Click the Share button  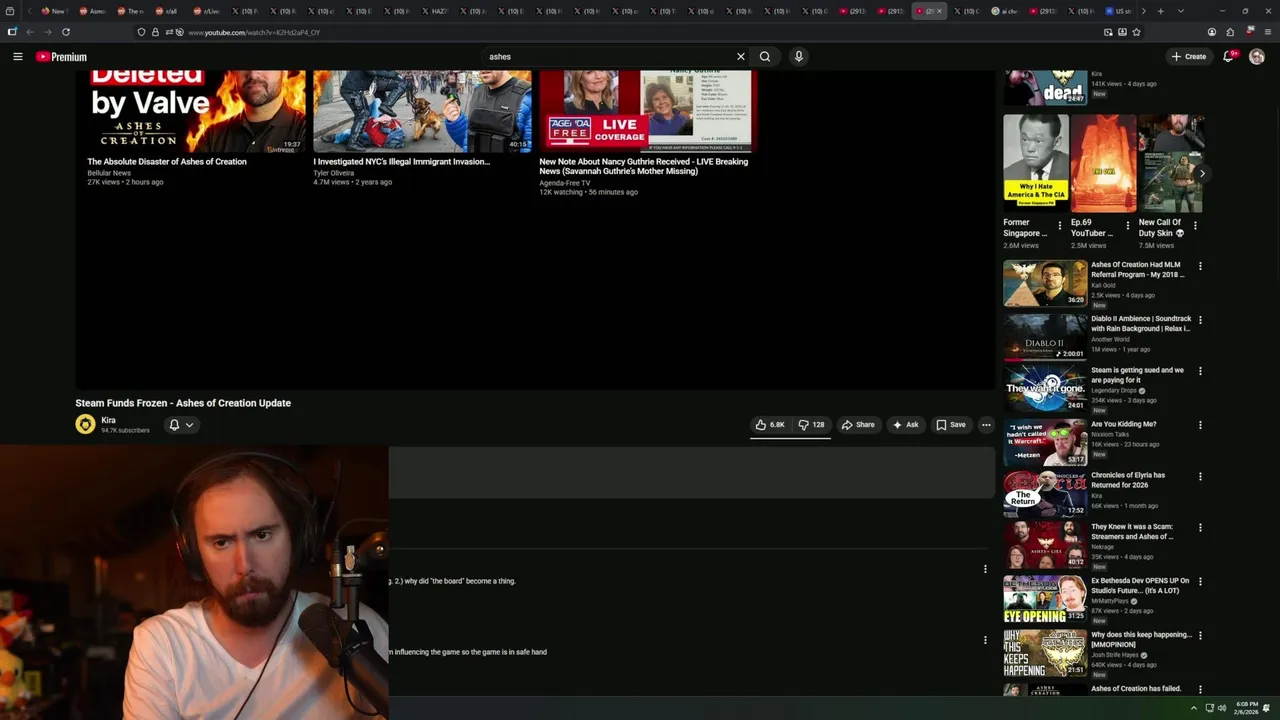tap(858, 425)
